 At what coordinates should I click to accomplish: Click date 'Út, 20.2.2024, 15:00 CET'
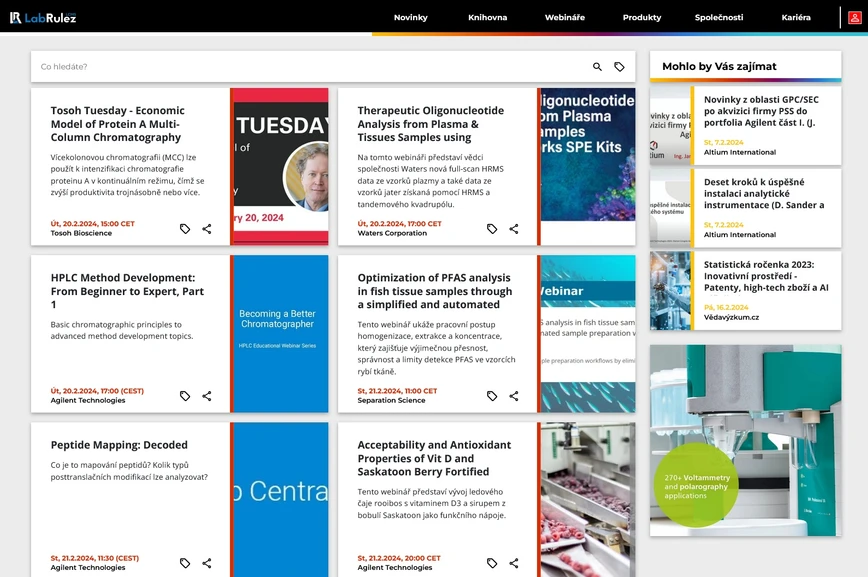[92, 224]
